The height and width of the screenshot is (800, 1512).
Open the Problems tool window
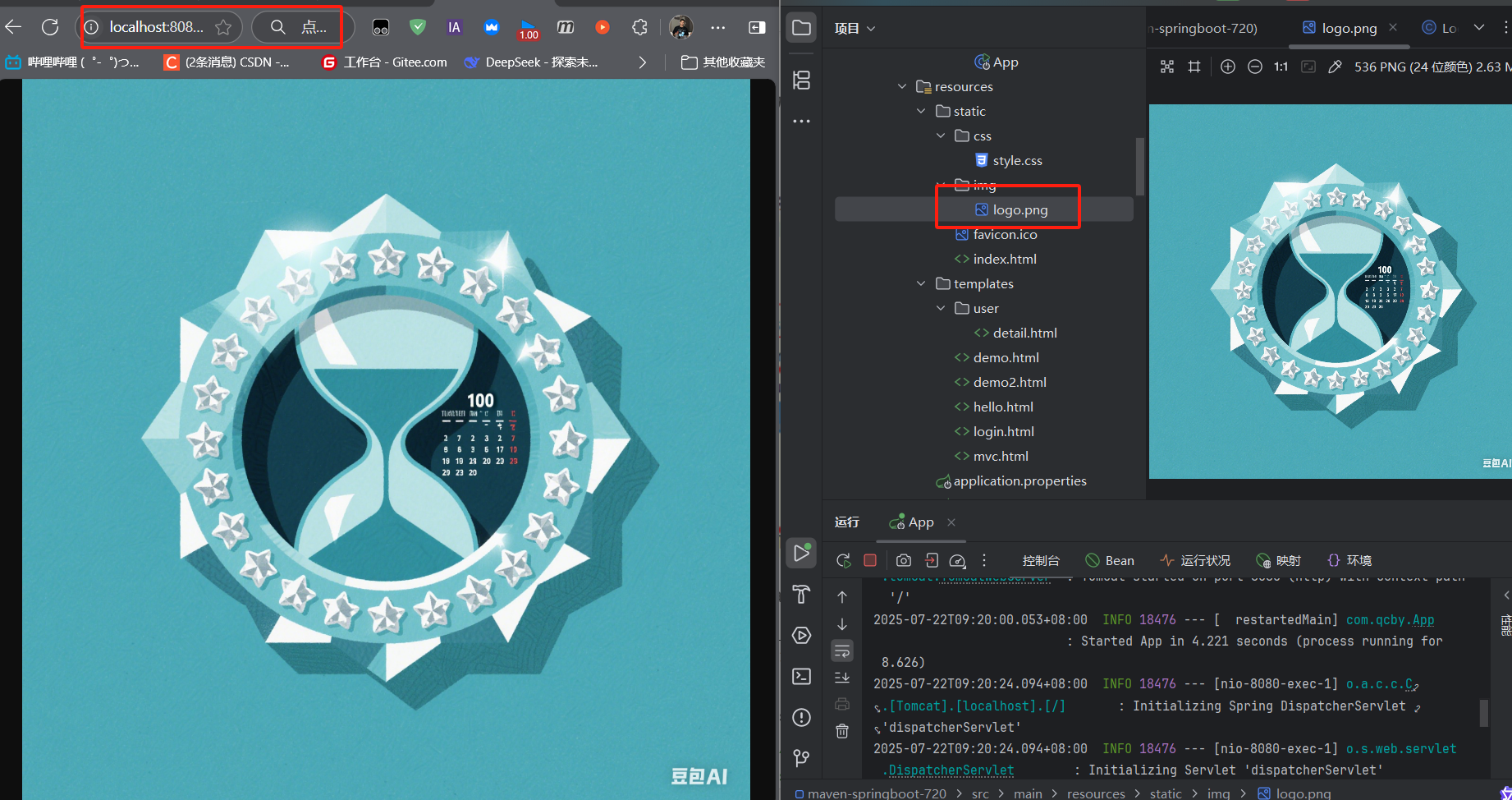click(x=802, y=717)
